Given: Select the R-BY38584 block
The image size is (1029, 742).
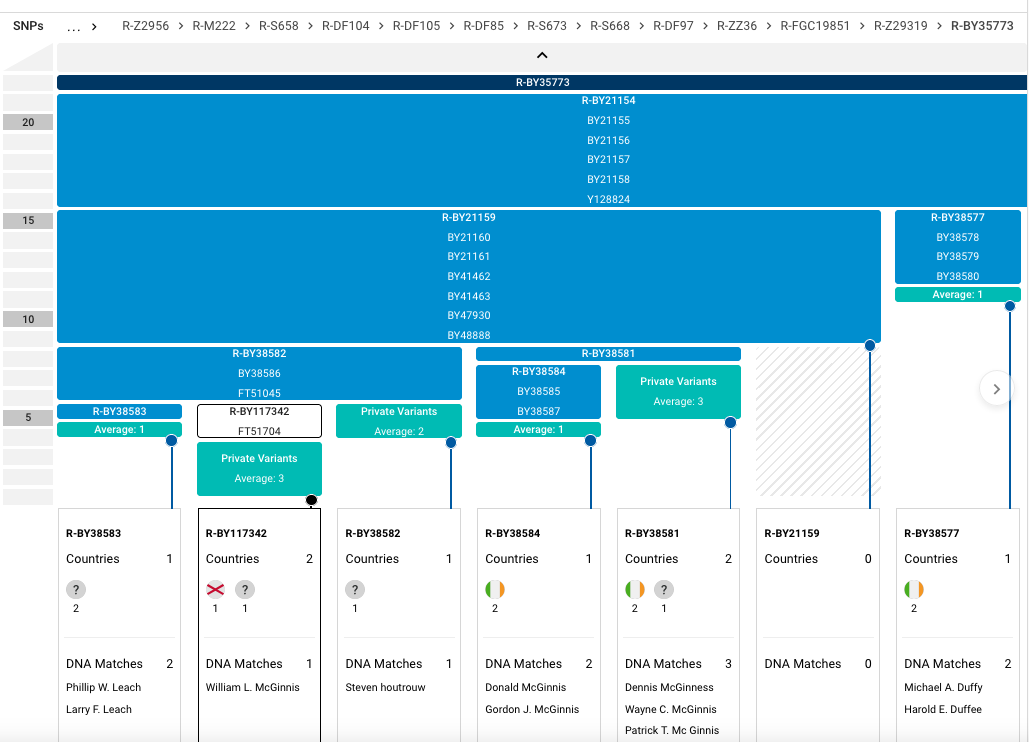Looking at the screenshot, I should [538, 392].
